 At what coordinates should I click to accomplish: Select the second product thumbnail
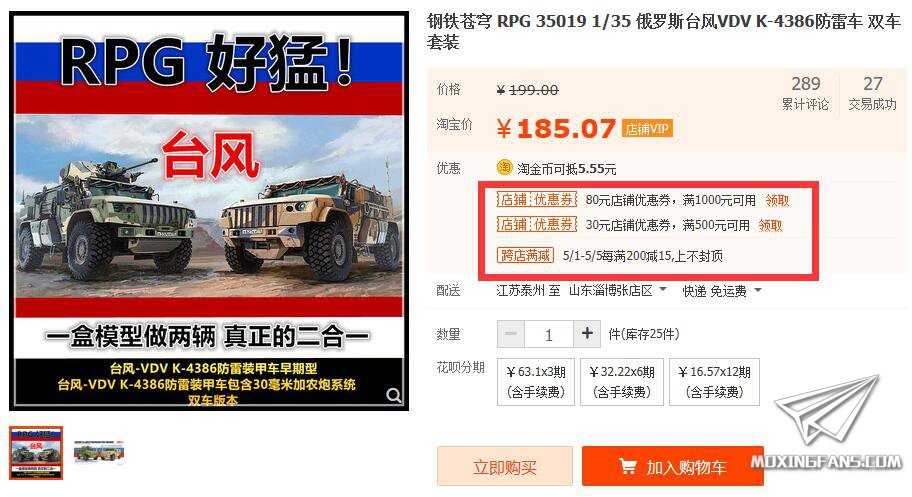coord(99,452)
